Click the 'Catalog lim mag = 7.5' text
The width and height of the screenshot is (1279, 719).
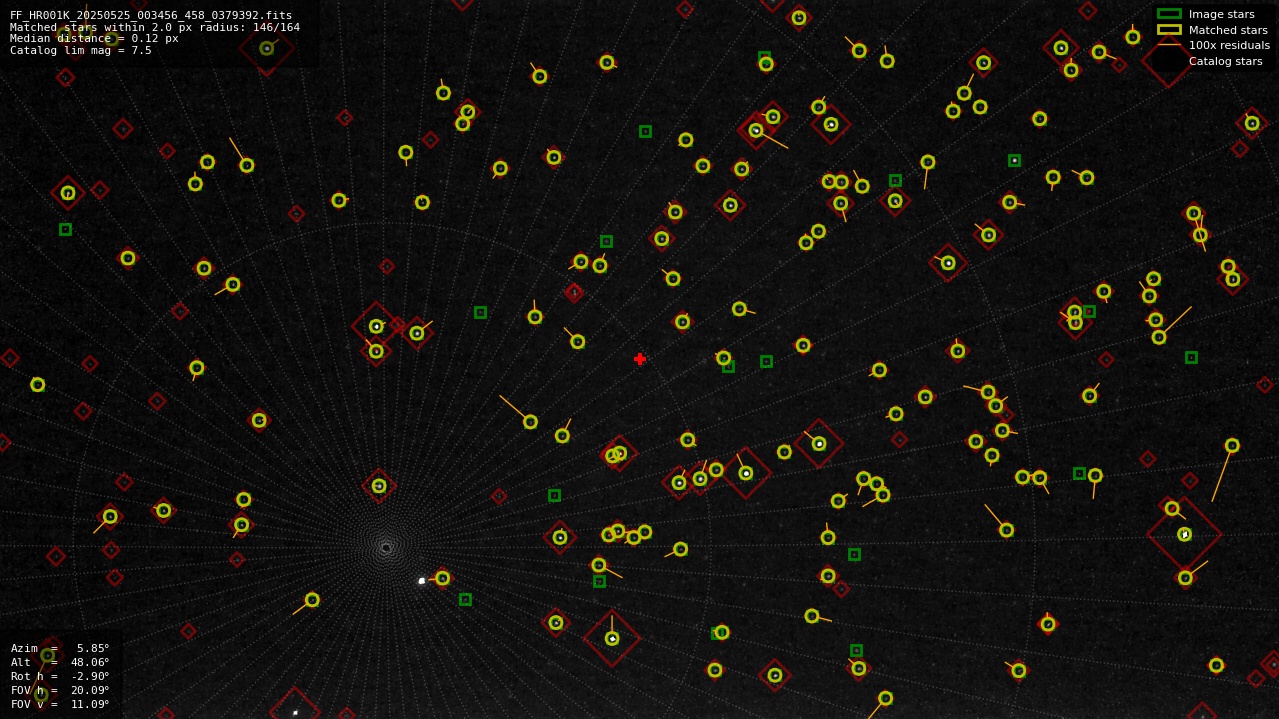click(81, 50)
